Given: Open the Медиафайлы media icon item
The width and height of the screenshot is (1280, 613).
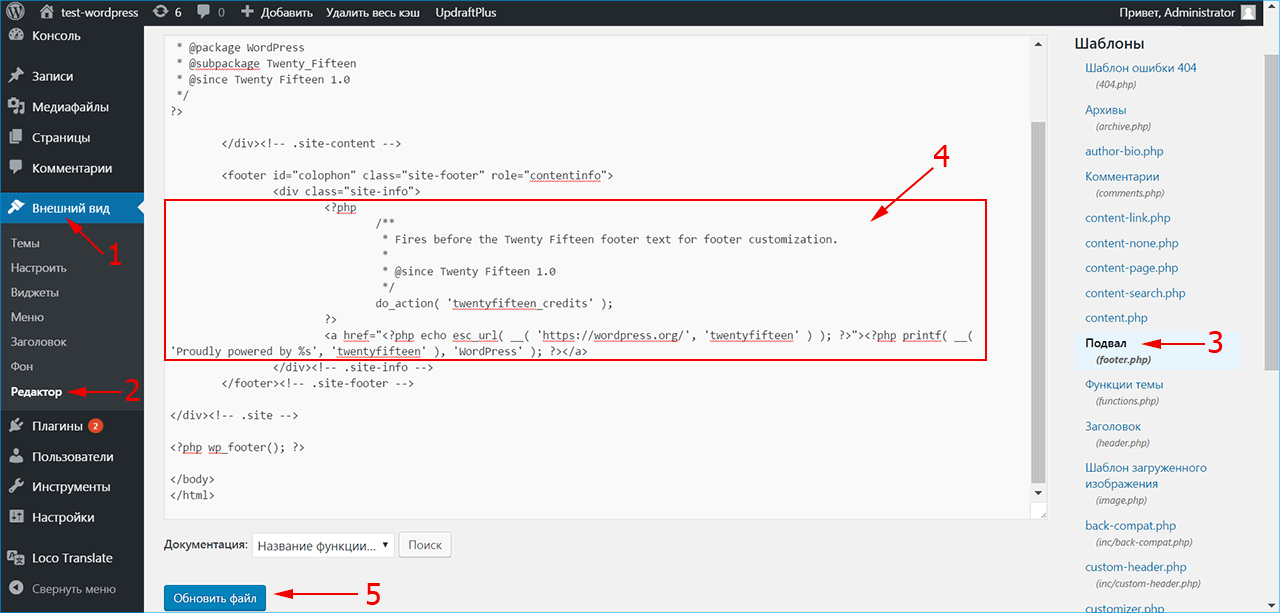Looking at the screenshot, I should (x=15, y=107).
